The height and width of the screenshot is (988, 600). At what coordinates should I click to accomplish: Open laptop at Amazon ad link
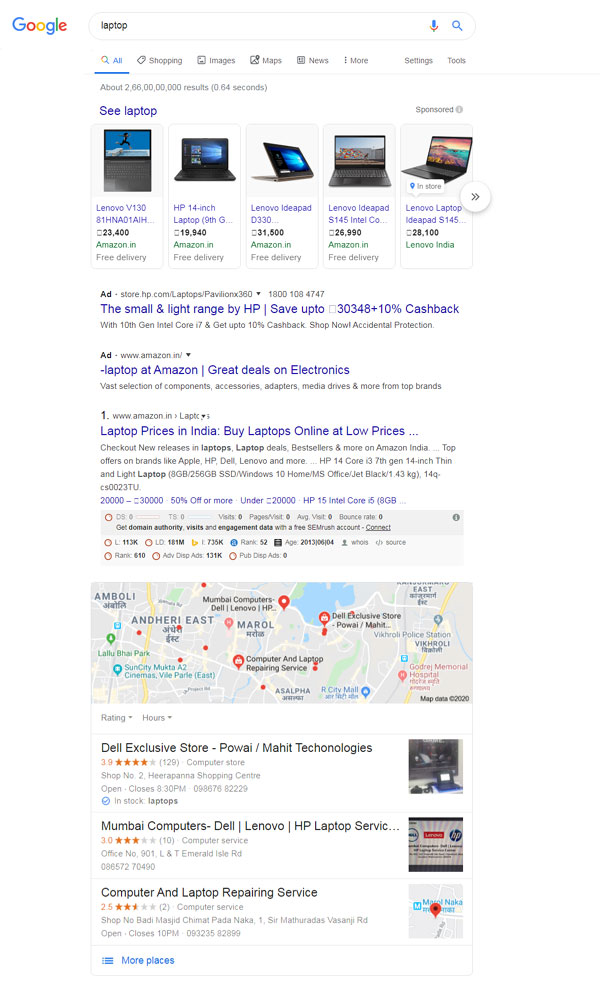pos(224,370)
